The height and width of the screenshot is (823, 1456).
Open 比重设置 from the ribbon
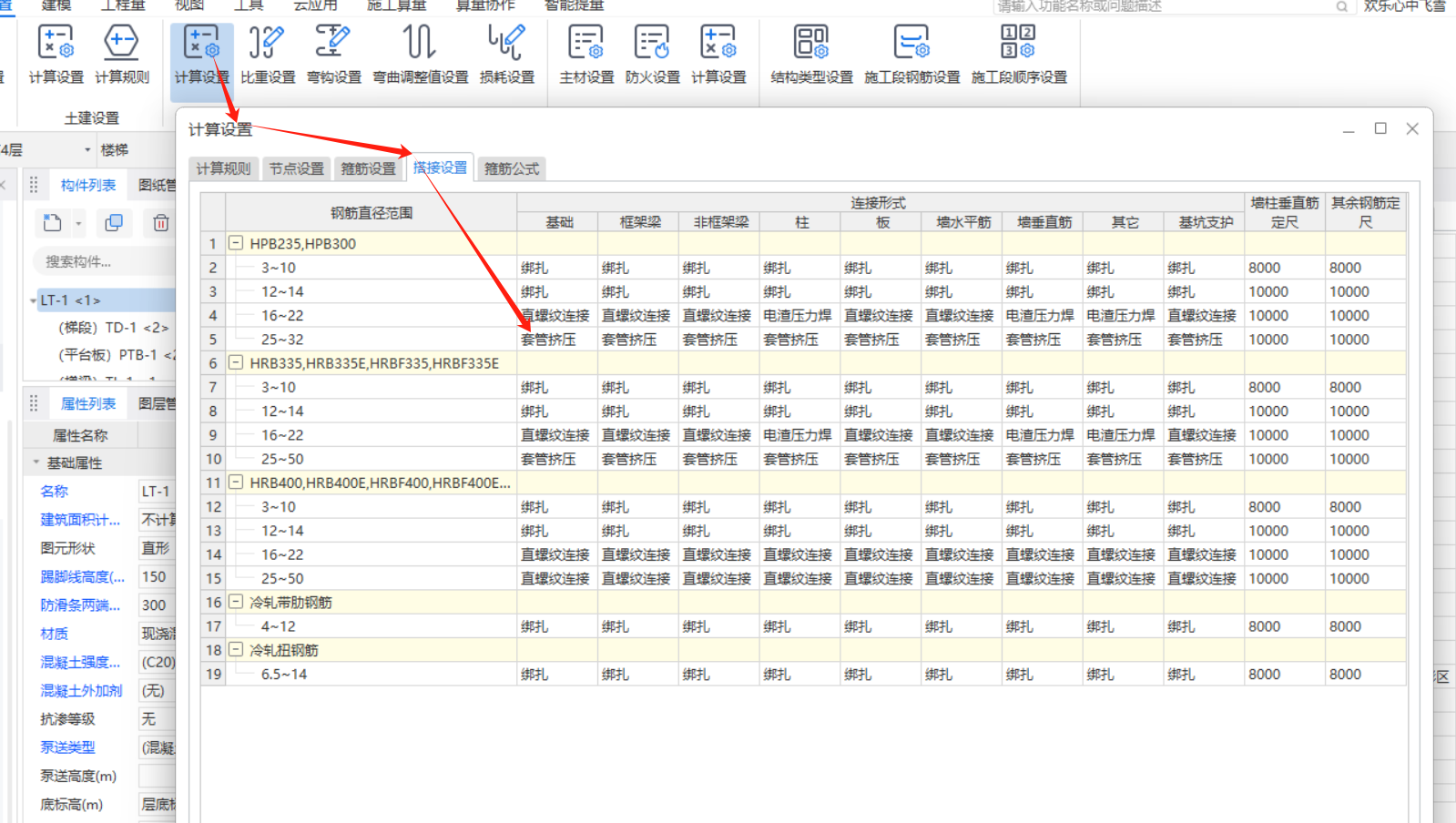coord(268,55)
